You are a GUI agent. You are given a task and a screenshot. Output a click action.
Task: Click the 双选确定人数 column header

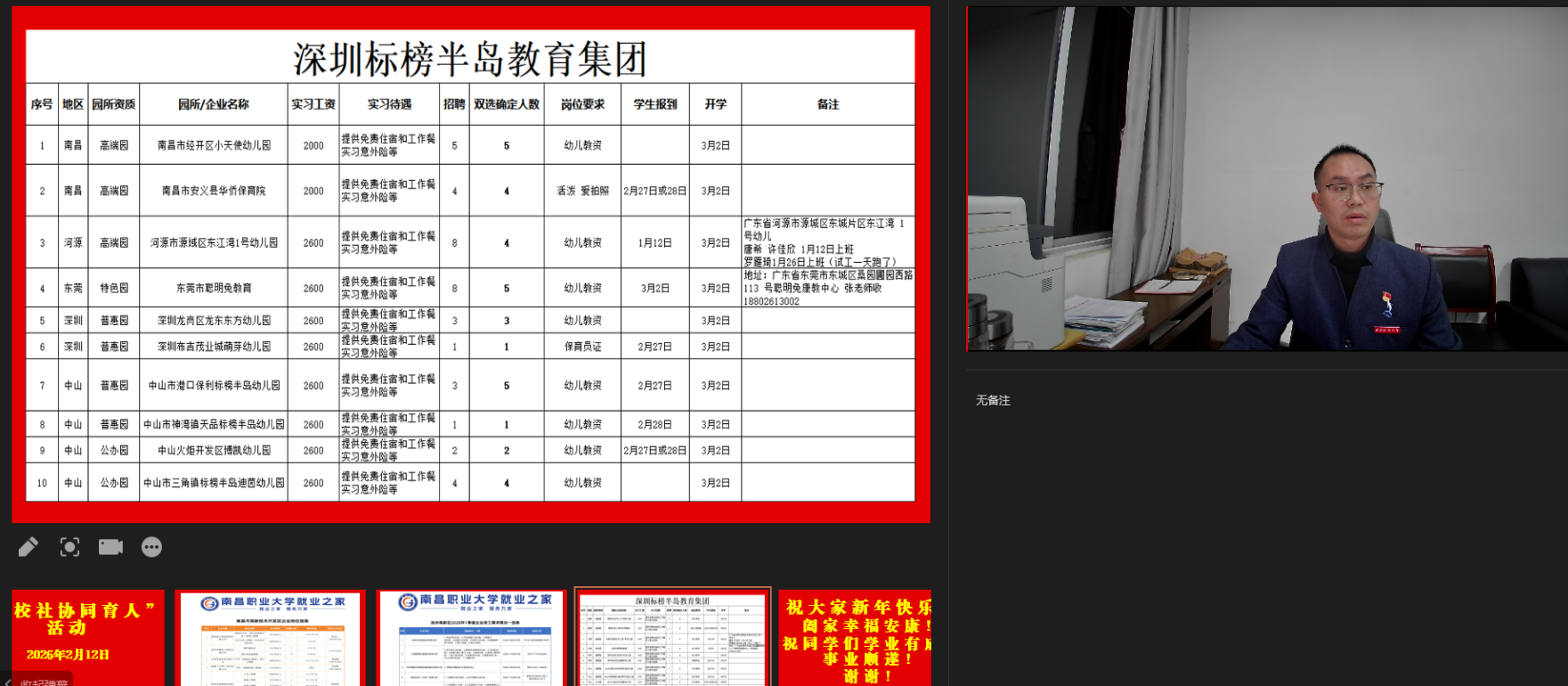(x=507, y=104)
